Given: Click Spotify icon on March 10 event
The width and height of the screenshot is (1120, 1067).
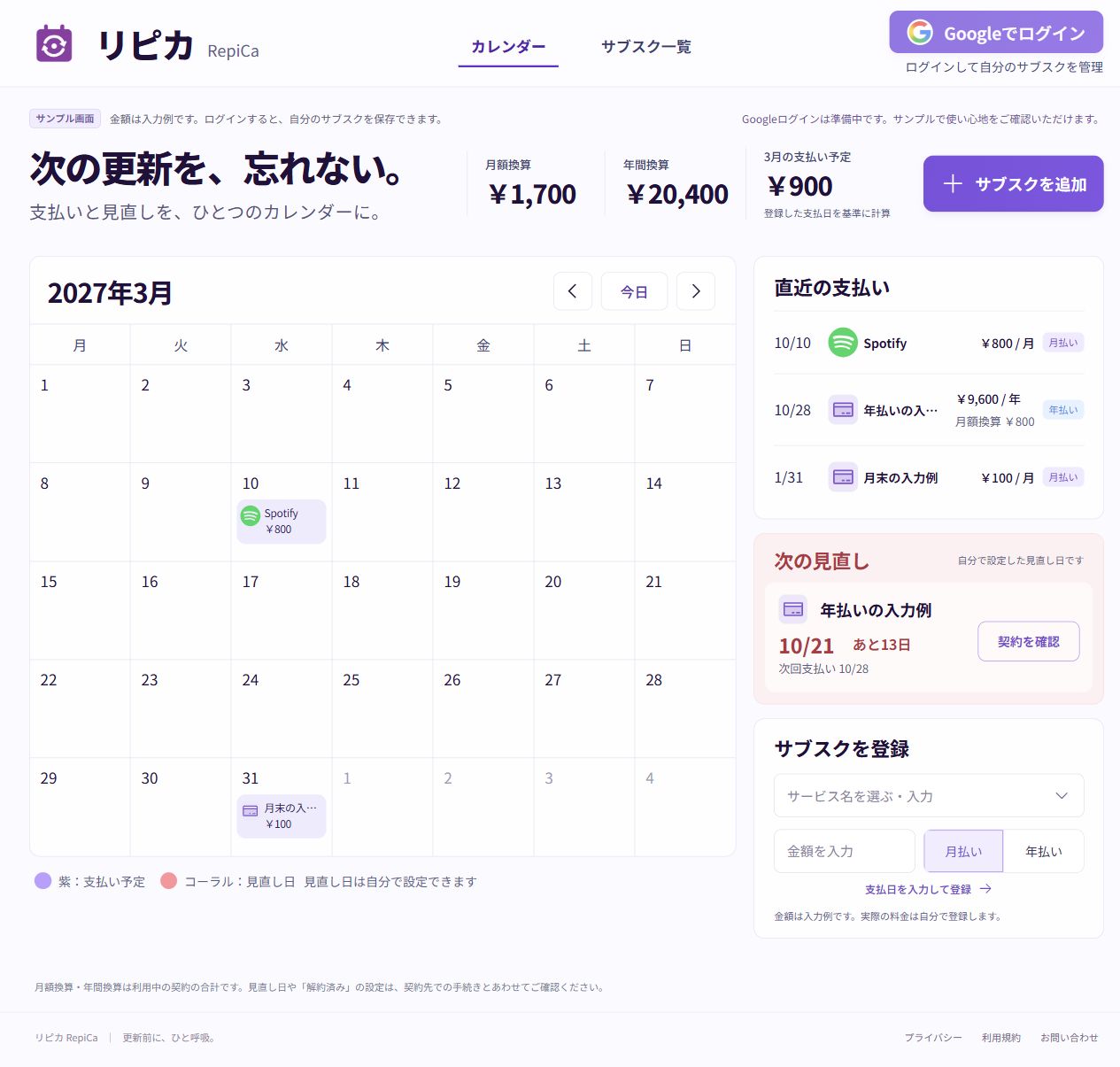Looking at the screenshot, I should [251, 515].
